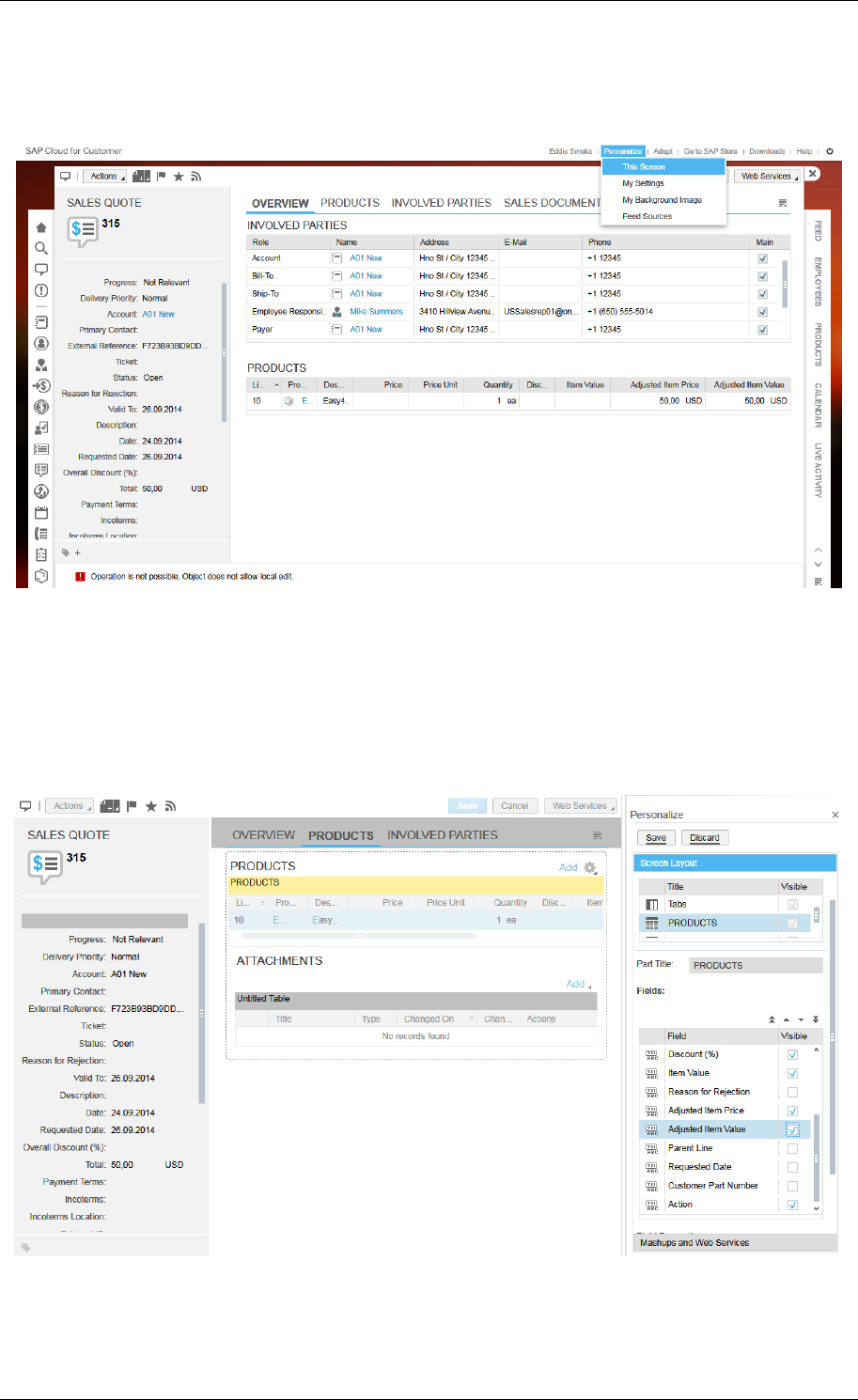Click the move-up single arrow above Fields list
This screenshot has width=858, height=1400.
(x=787, y=1019)
